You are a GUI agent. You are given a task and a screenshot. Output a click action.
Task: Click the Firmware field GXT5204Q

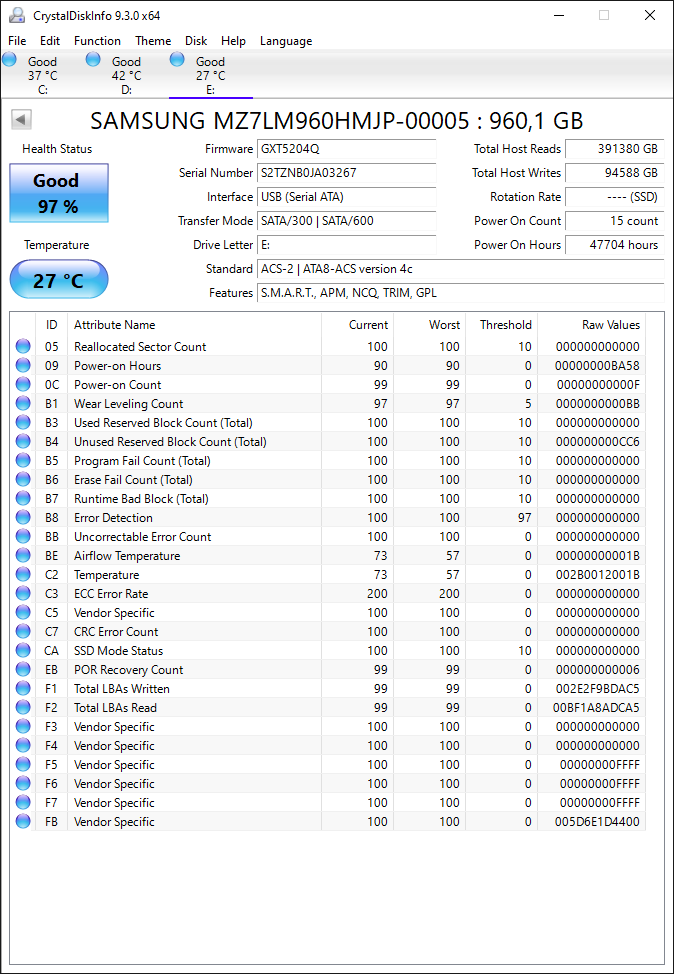(347, 149)
